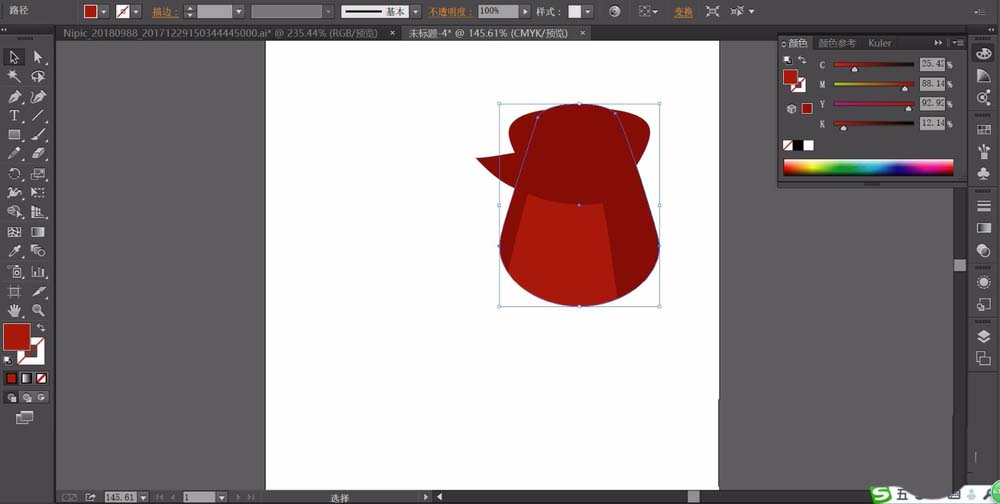Screen dimensions: 1000x504
Task: Swap fill and stroke in Color panel
Action: 802,61
